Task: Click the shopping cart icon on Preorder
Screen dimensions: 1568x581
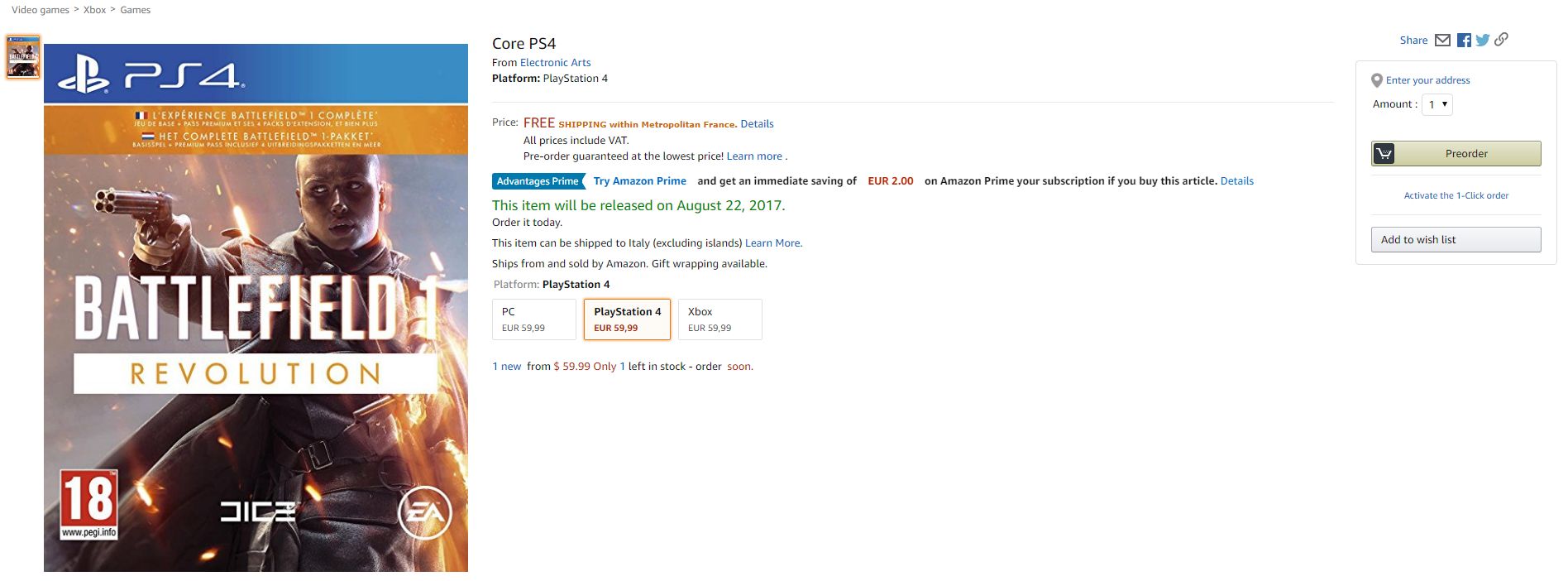Action: (1384, 154)
